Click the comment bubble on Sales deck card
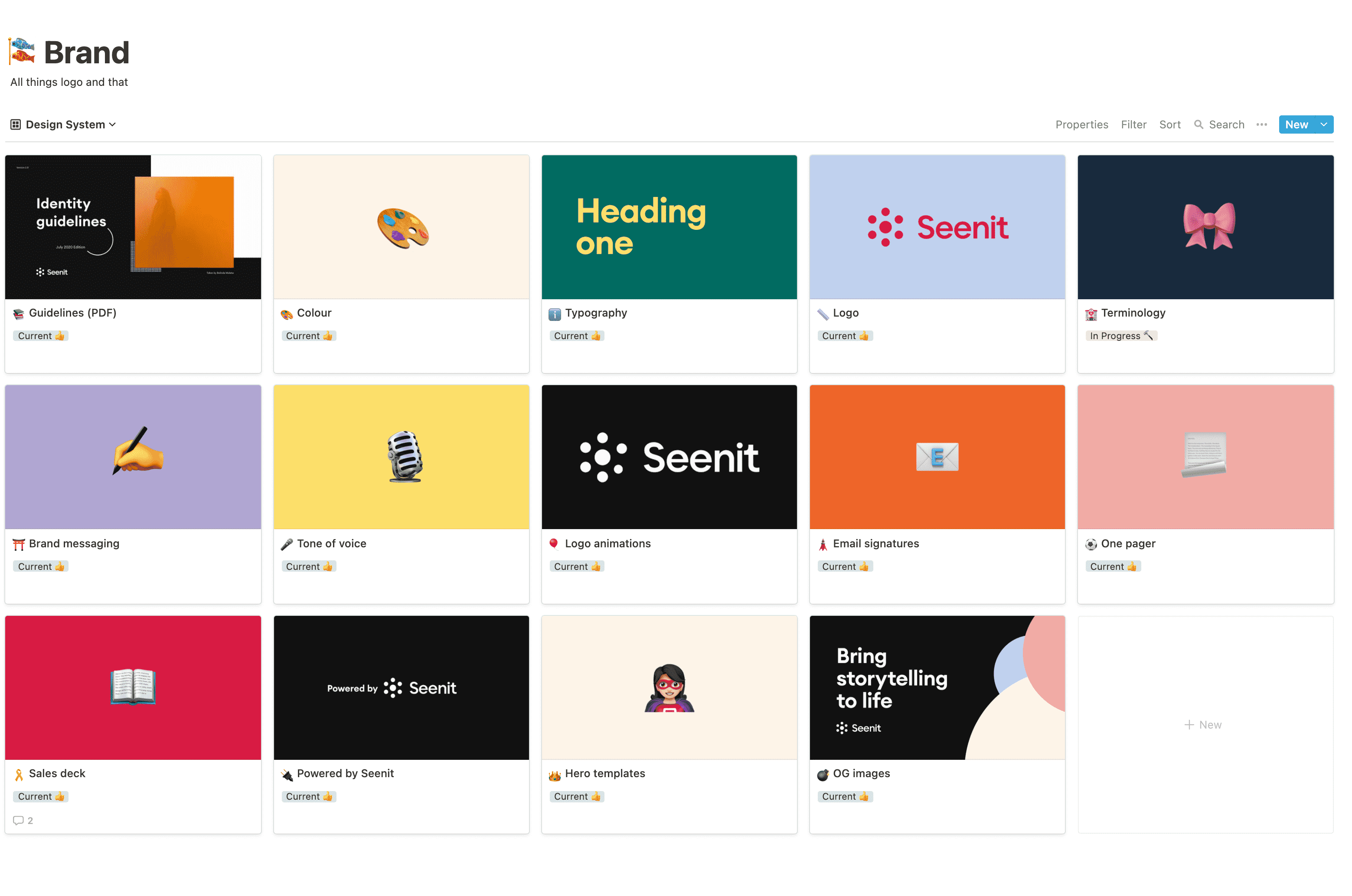 [x=18, y=820]
